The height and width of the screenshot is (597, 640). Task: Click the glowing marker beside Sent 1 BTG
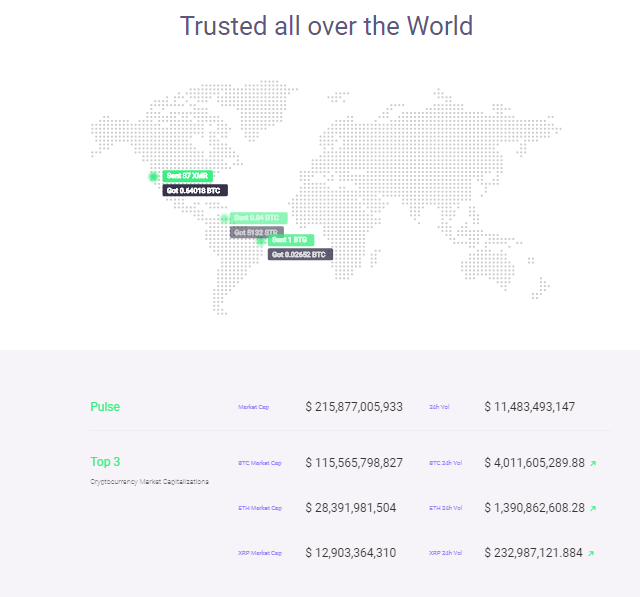(x=261, y=240)
